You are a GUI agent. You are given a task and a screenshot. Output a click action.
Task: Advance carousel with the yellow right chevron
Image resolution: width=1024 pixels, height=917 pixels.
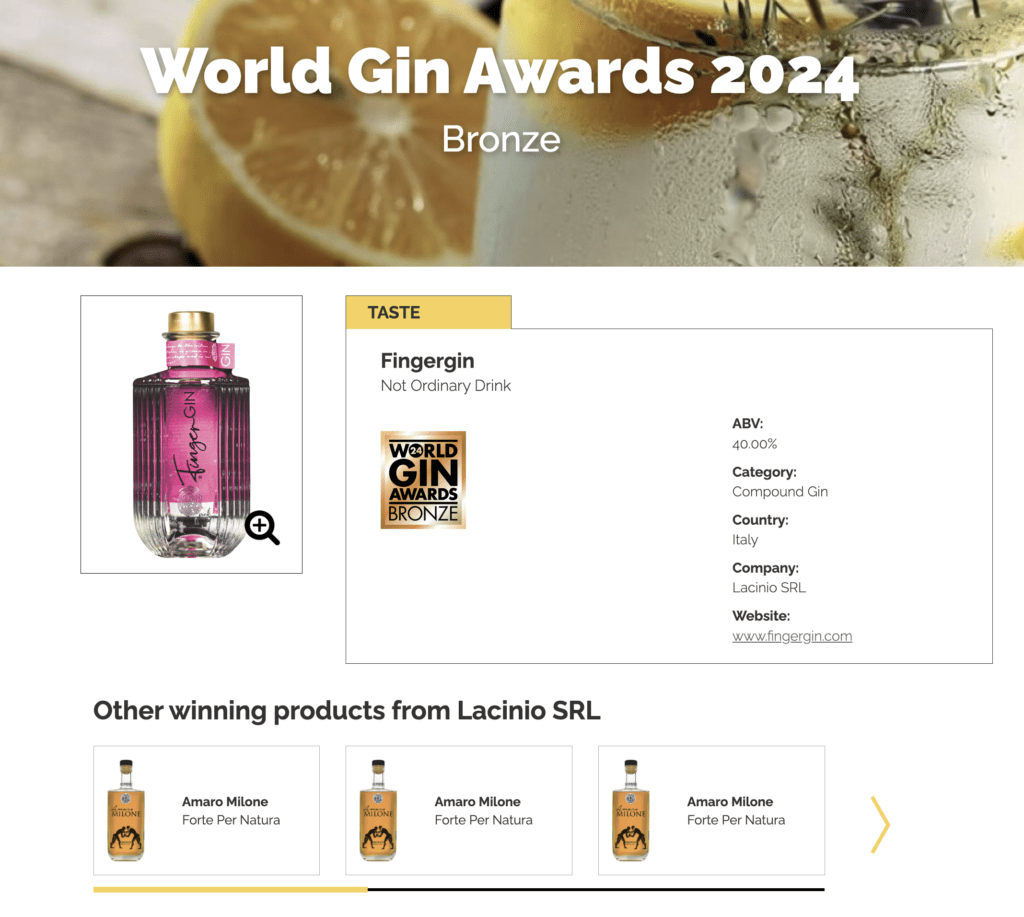click(x=880, y=824)
